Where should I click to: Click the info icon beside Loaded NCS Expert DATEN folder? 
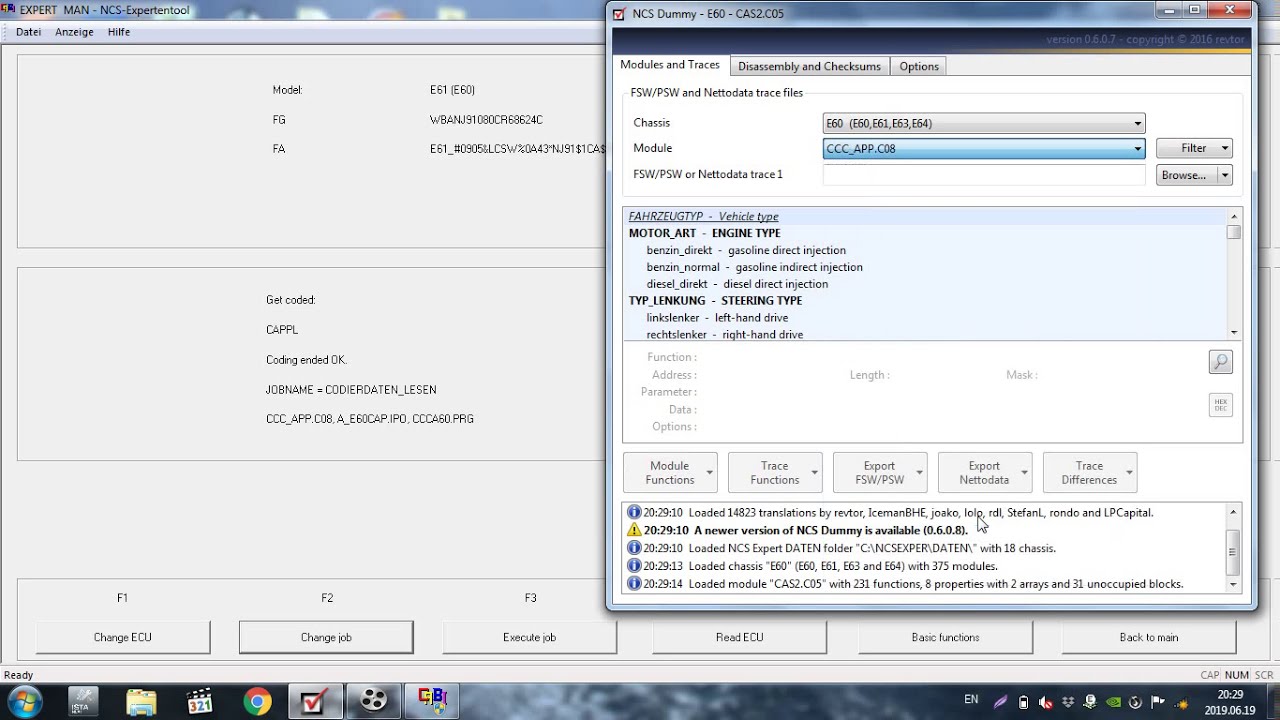pyautogui.click(x=634, y=548)
